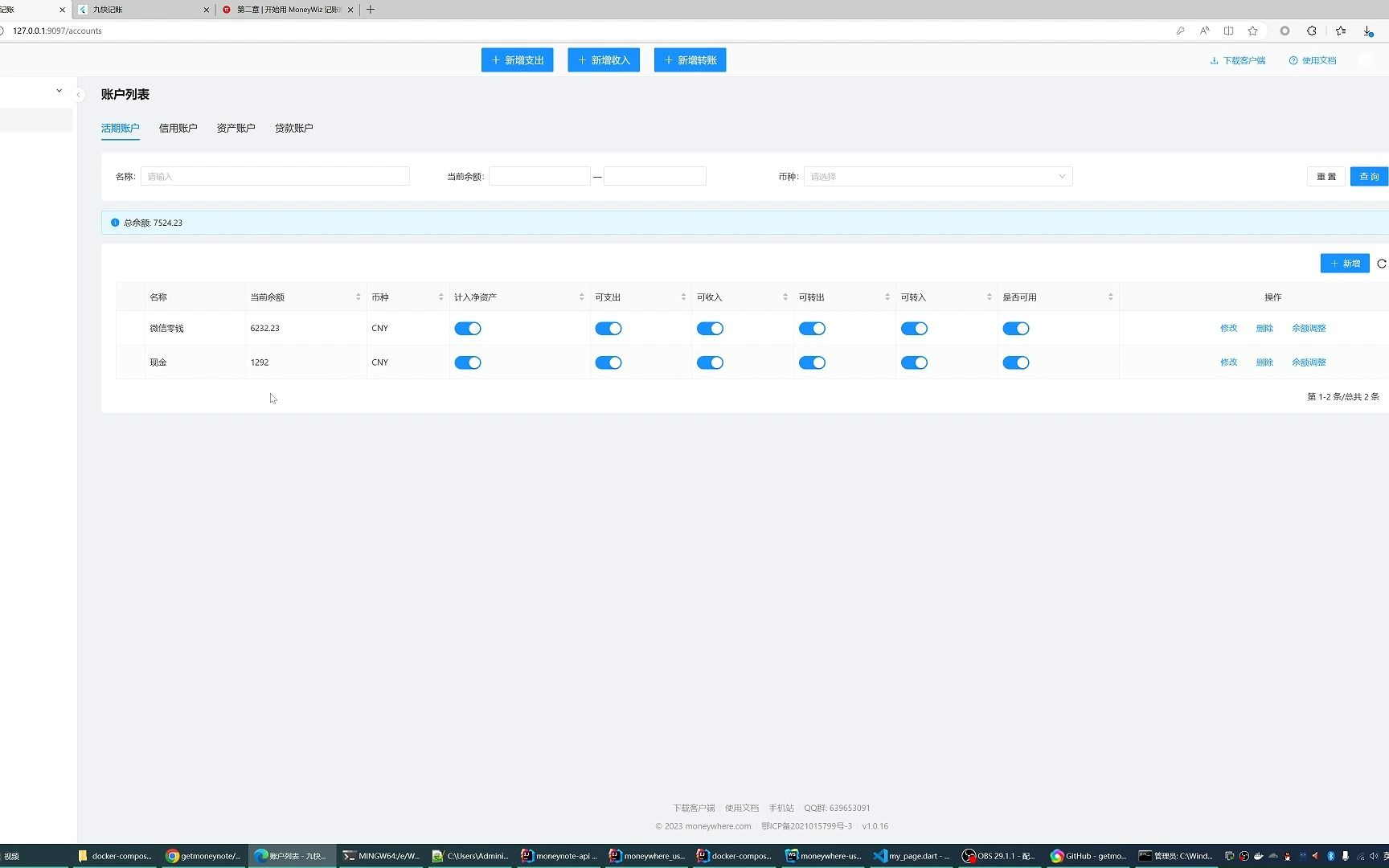Viewport: 1389px width, 868px height.
Task: Click the 新增支出 button
Action: (x=518, y=60)
